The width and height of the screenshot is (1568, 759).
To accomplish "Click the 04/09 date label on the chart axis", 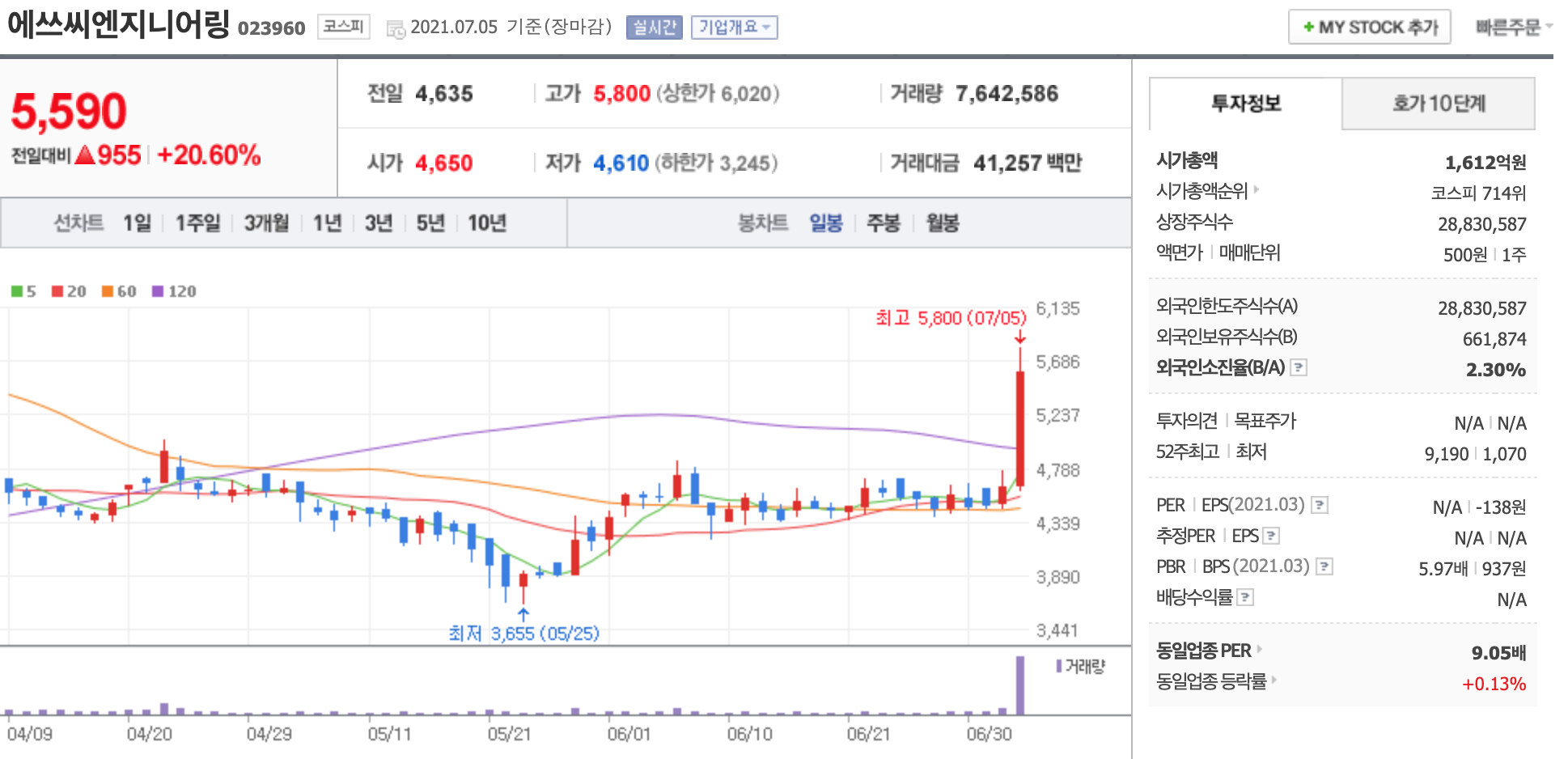I will tap(30, 734).
